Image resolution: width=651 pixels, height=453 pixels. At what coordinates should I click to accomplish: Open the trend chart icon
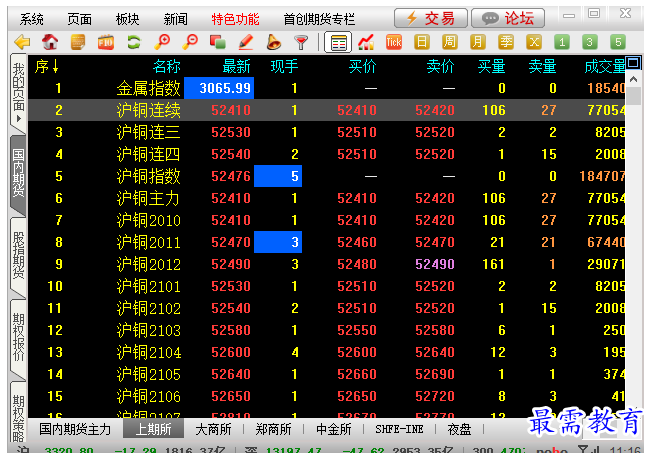366,42
